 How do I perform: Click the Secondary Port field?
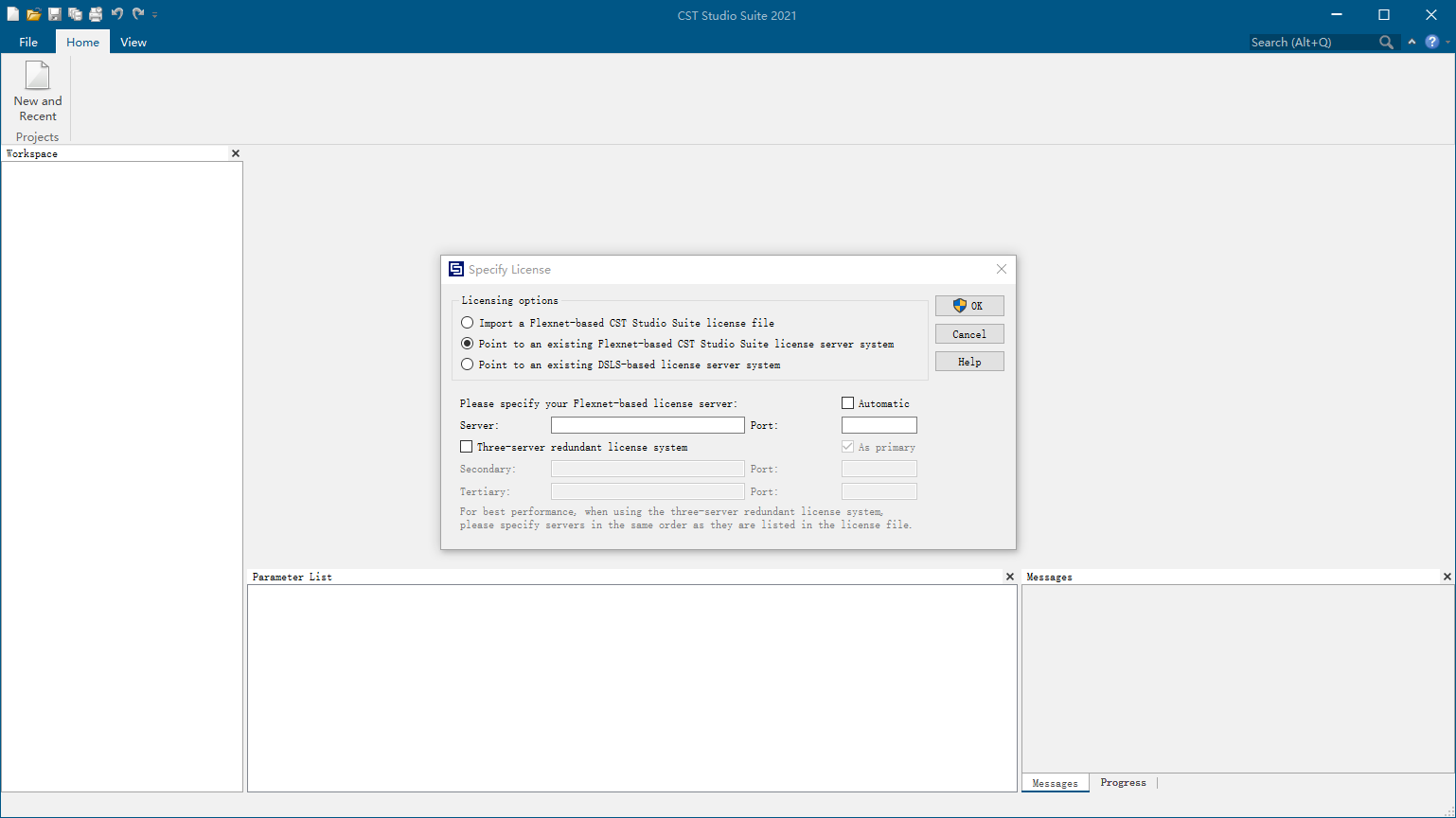(x=879, y=469)
